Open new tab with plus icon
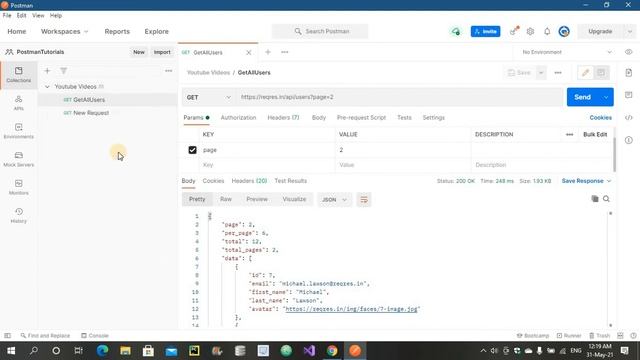This screenshot has width=640, height=360. pyautogui.click(x=268, y=52)
